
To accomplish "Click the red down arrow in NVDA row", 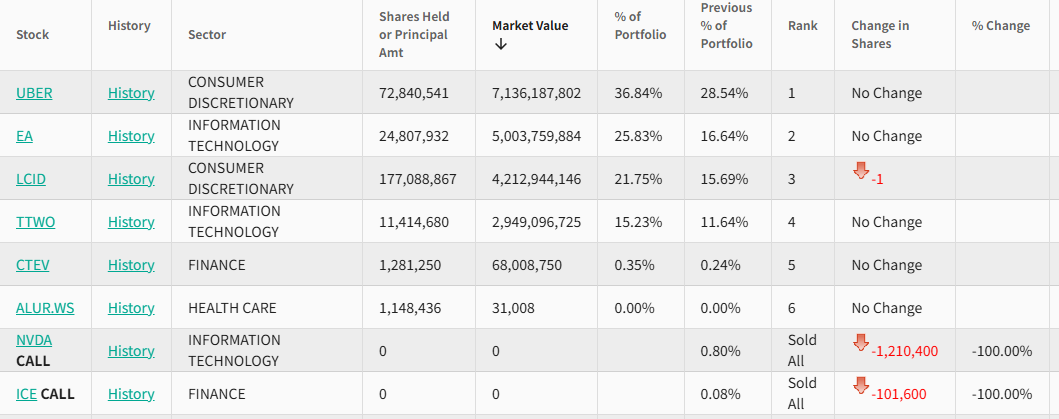I will (861, 343).
